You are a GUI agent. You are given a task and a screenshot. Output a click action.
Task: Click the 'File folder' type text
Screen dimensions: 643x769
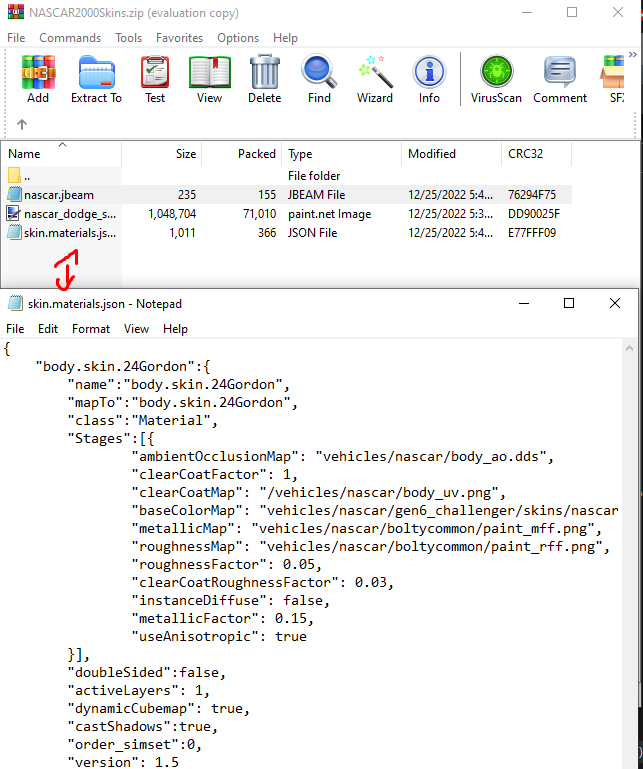(314, 176)
